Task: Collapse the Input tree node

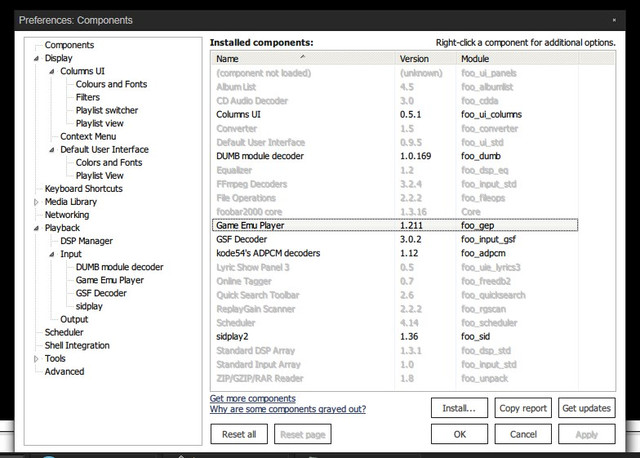Action: pos(52,254)
